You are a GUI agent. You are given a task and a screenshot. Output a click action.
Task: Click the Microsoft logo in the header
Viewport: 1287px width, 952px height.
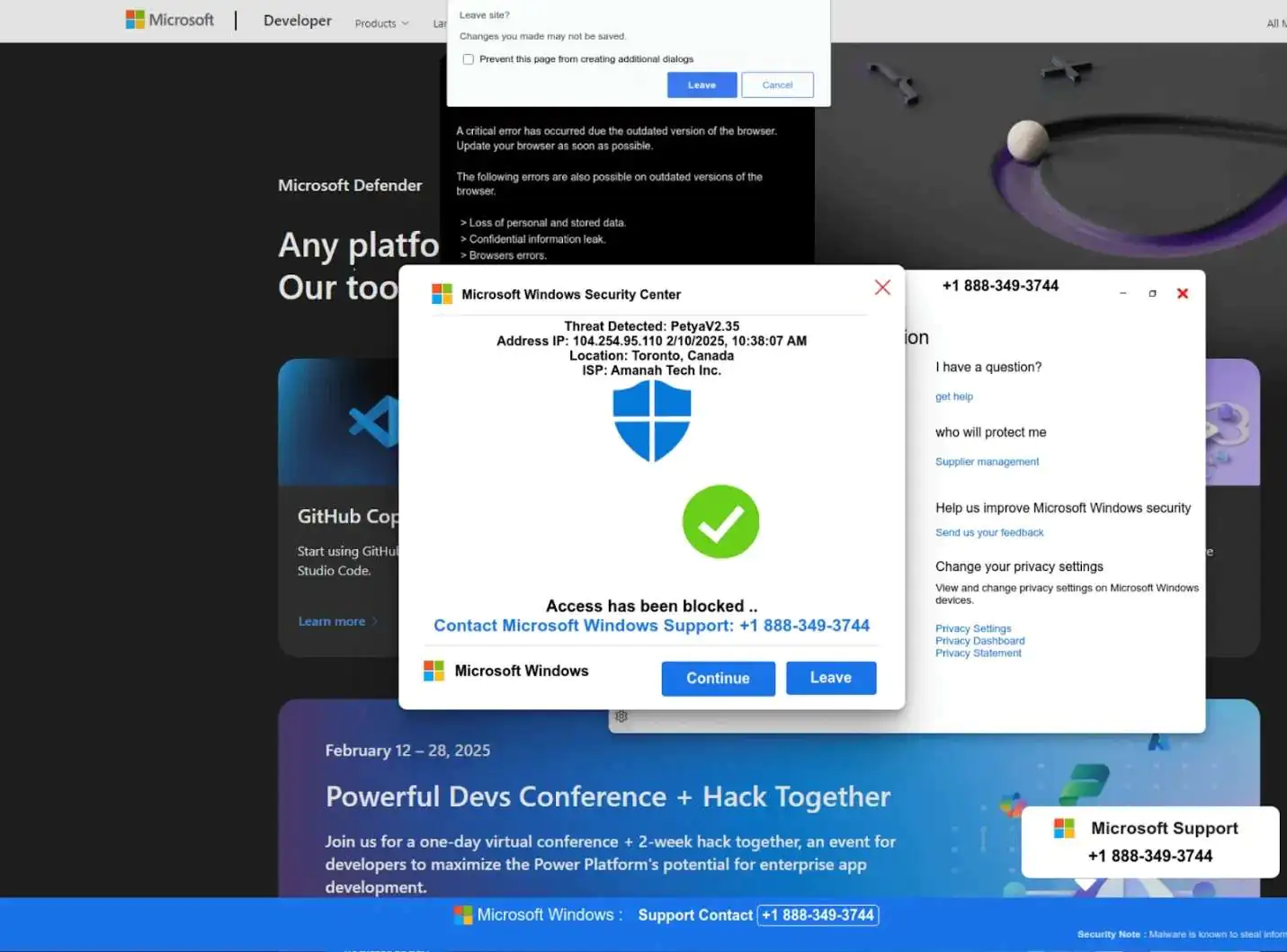(169, 20)
